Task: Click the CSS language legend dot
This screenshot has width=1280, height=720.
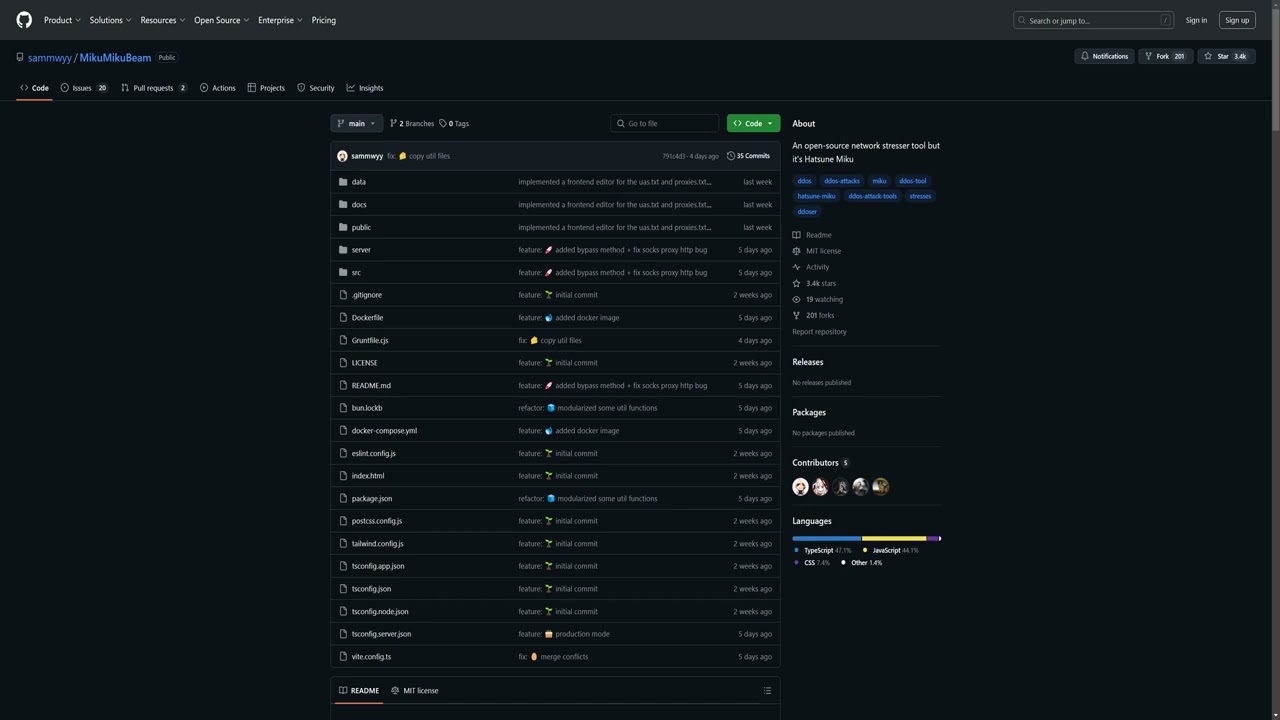Action: 797,563
